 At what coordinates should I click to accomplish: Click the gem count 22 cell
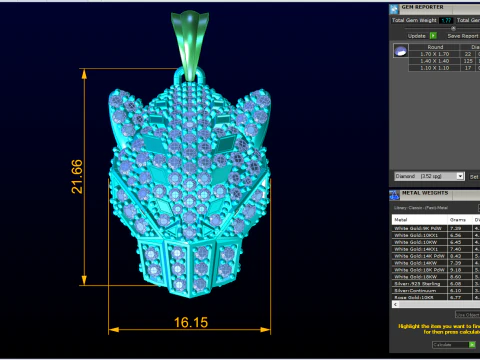pyautogui.click(x=468, y=54)
